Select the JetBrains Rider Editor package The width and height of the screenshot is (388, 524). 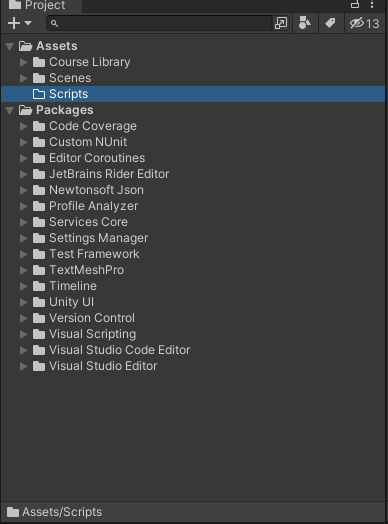pos(109,174)
